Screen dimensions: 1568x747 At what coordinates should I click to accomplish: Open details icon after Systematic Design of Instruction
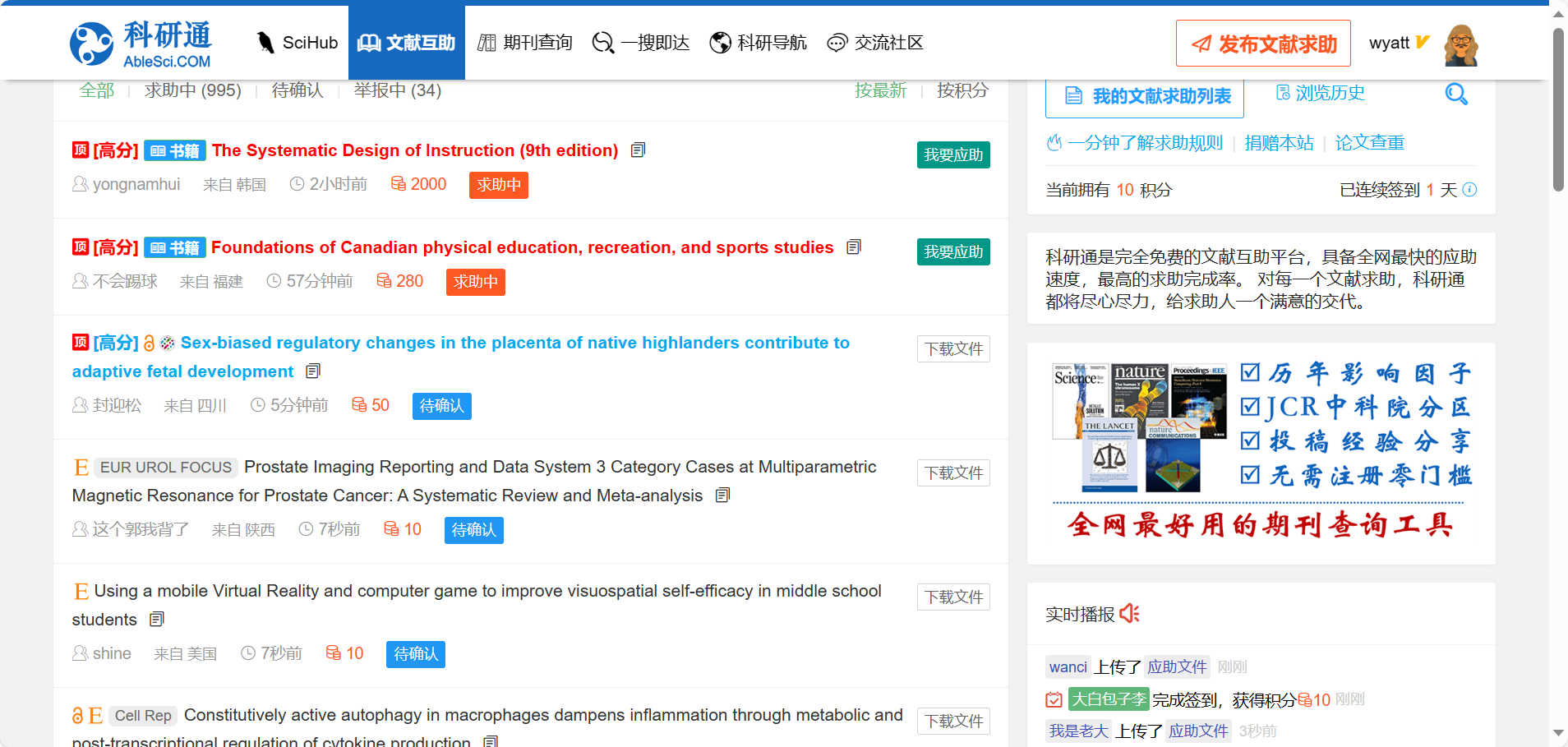[x=638, y=150]
